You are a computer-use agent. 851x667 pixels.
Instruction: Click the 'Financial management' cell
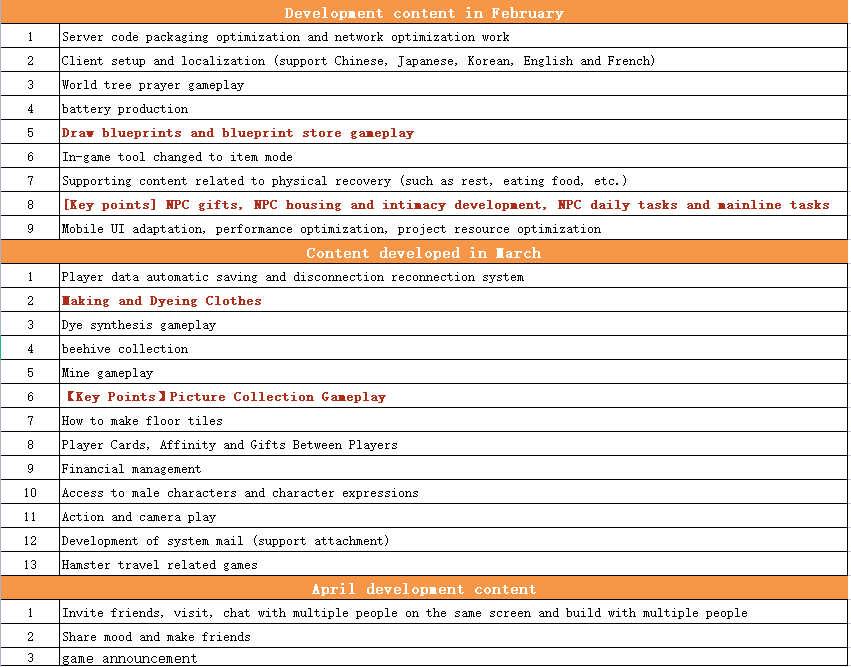tap(131, 469)
